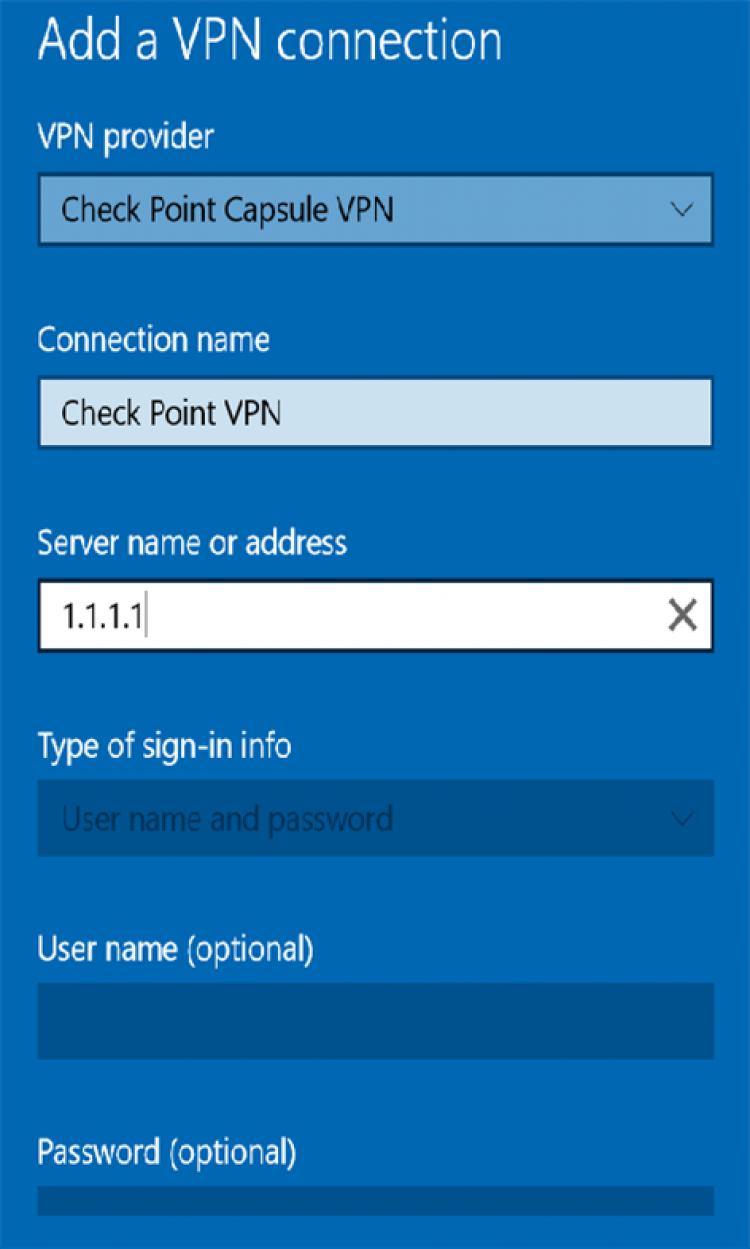Click the "Add a VPN connection" heading

pos(270,40)
